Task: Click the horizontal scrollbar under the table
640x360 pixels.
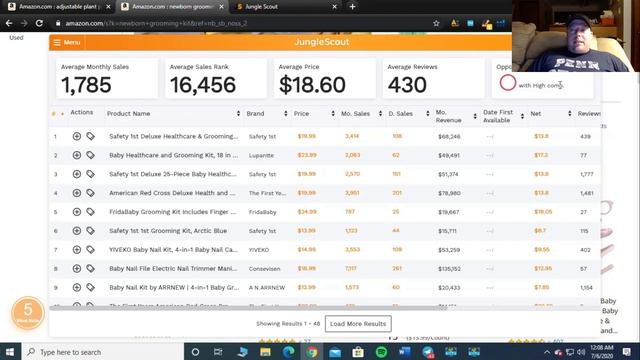Action: click(248, 308)
